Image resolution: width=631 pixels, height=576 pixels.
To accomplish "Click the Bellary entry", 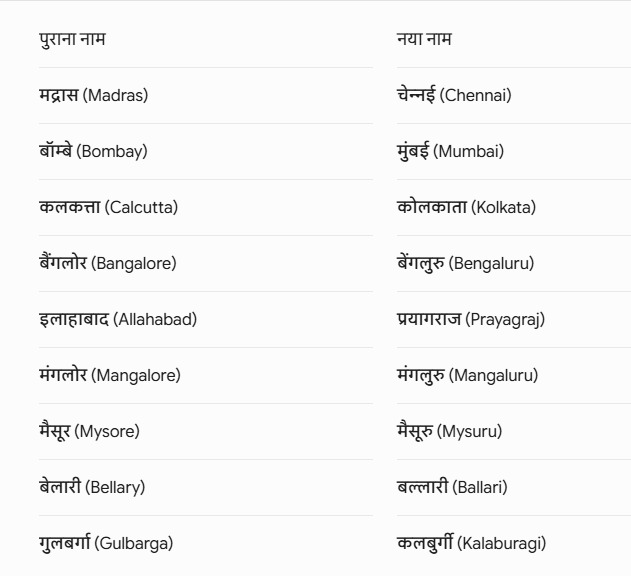I will pos(92,487).
